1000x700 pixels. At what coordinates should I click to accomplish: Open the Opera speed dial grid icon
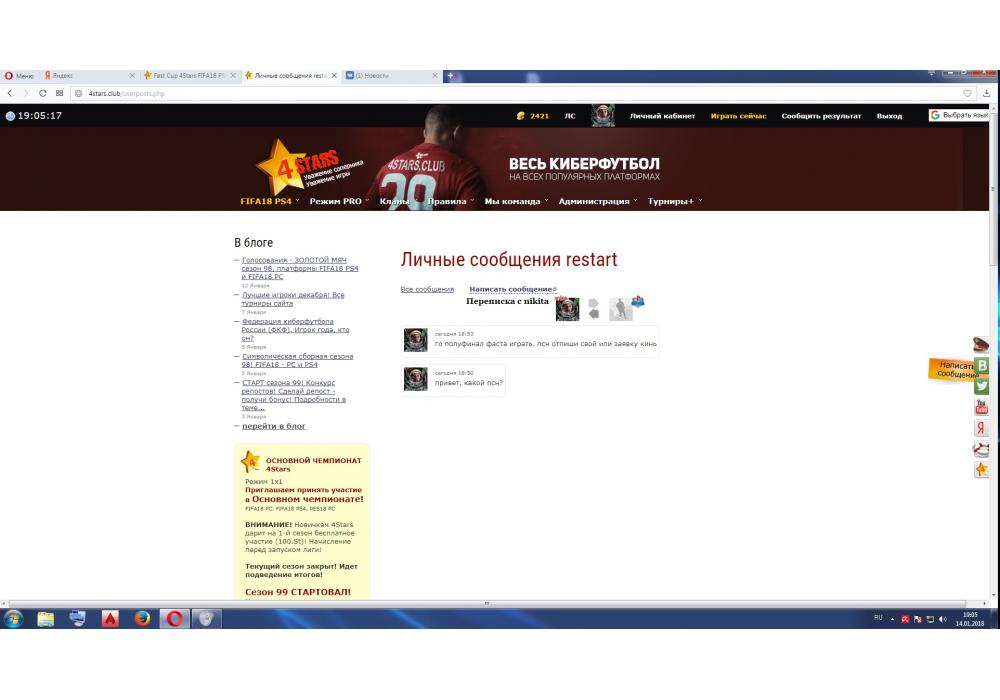tap(60, 93)
